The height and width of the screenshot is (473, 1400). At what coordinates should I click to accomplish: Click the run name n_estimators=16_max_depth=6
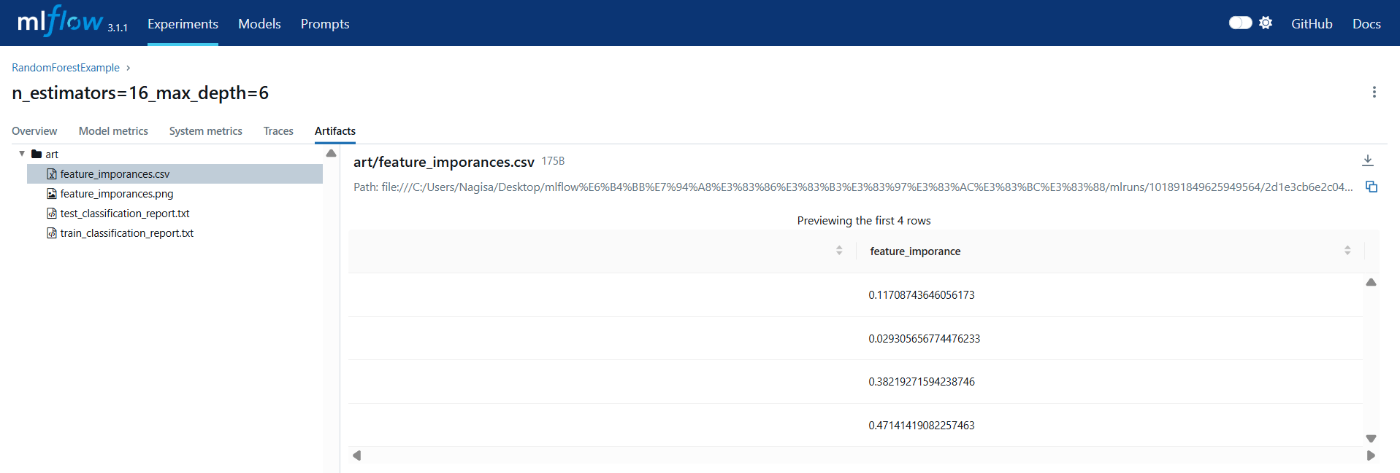click(140, 93)
